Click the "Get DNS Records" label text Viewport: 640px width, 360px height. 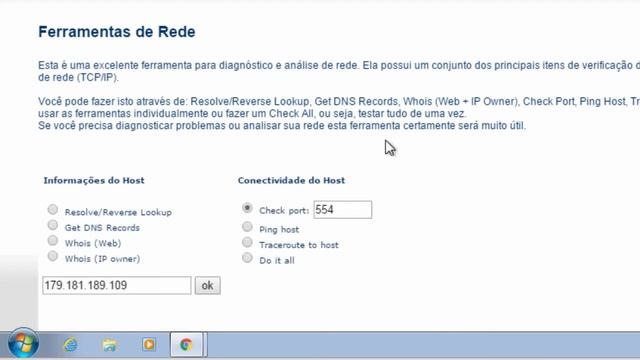[102, 228]
